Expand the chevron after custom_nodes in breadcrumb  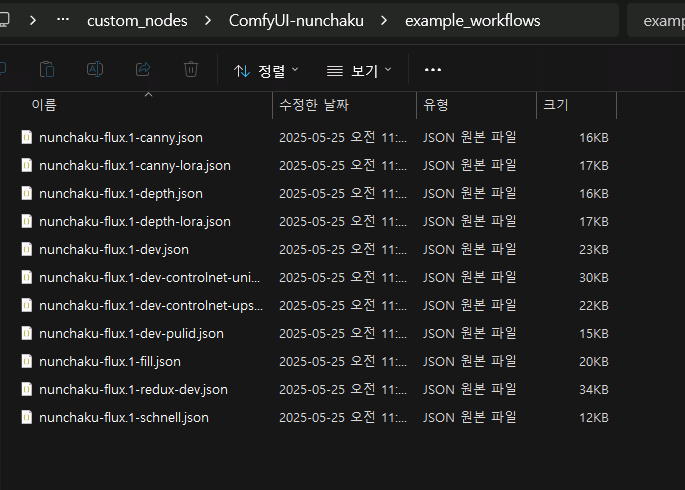click(x=209, y=20)
